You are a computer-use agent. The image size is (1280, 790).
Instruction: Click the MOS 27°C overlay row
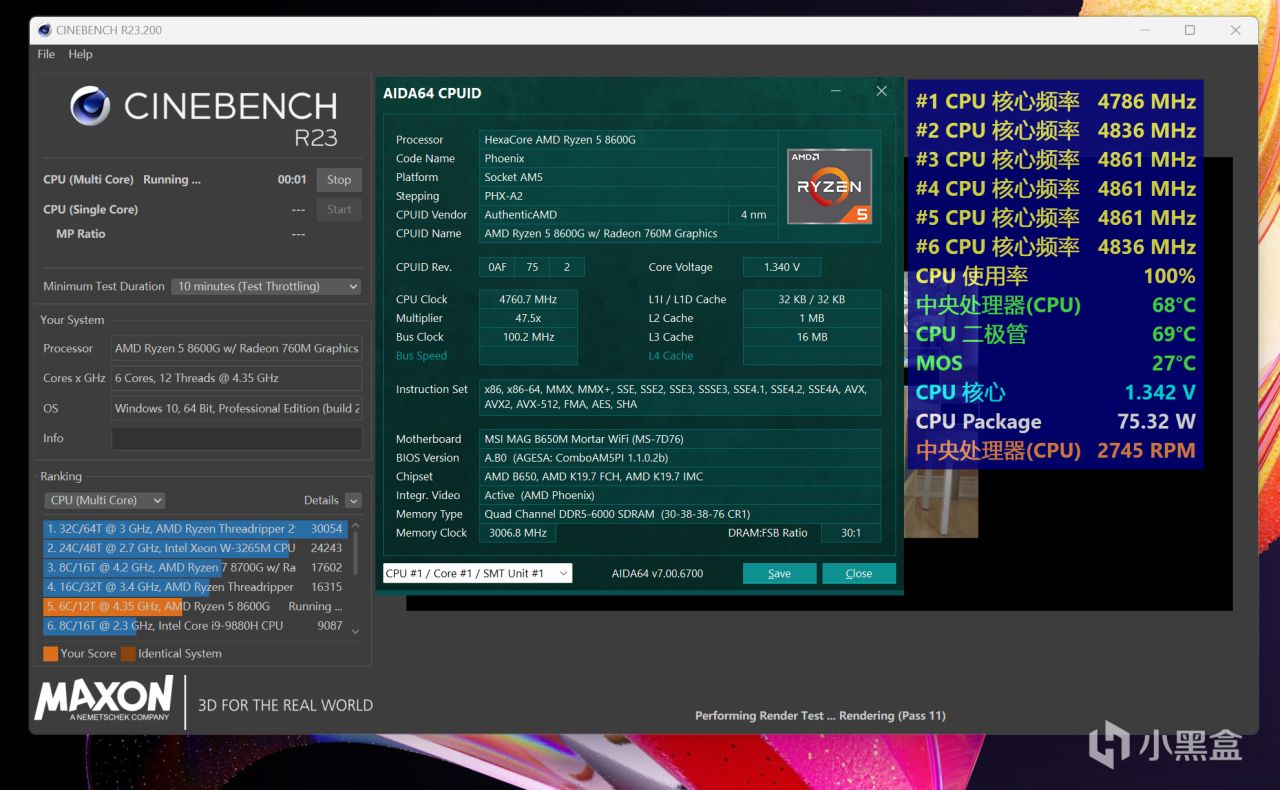click(x=1056, y=363)
